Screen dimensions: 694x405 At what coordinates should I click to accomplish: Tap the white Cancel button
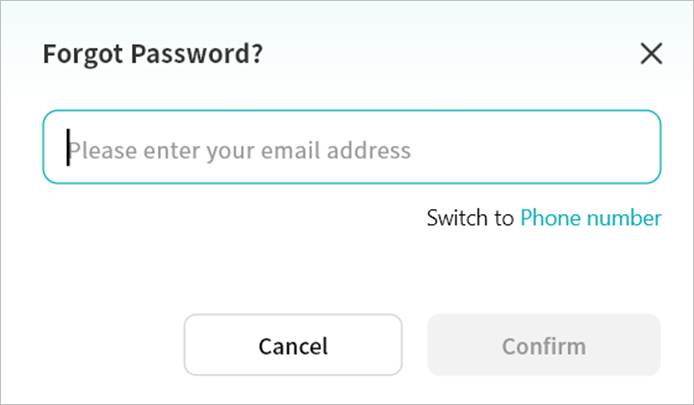[x=293, y=346]
